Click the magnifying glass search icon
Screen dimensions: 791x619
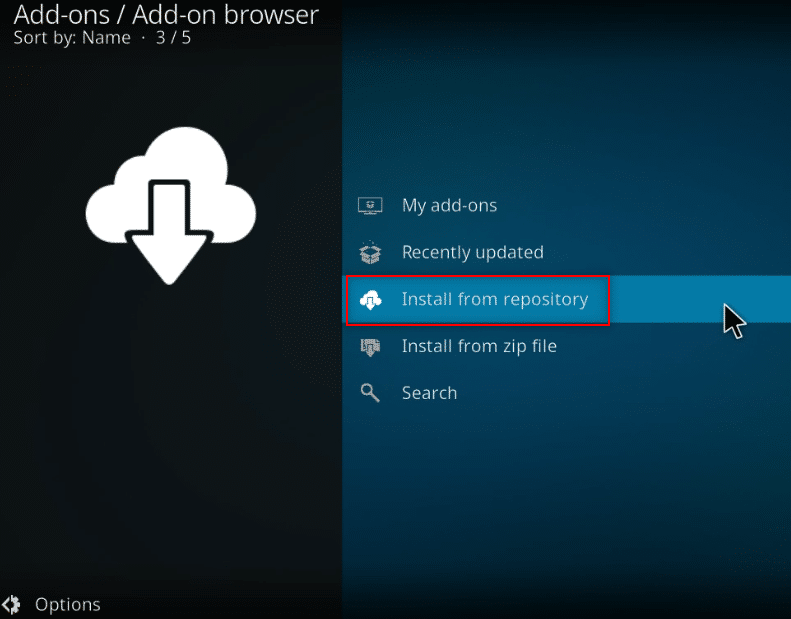pyautogui.click(x=370, y=392)
